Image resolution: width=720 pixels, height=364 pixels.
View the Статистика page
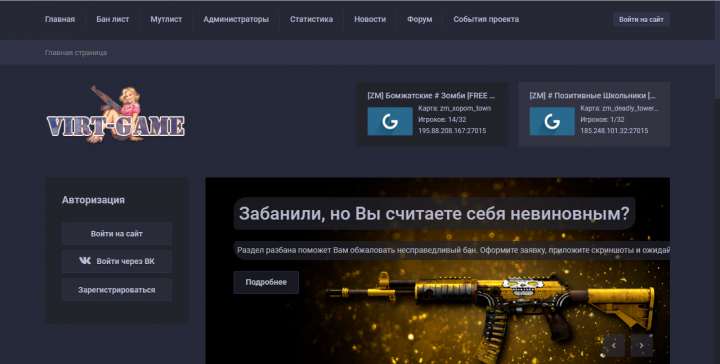point(311,19)
